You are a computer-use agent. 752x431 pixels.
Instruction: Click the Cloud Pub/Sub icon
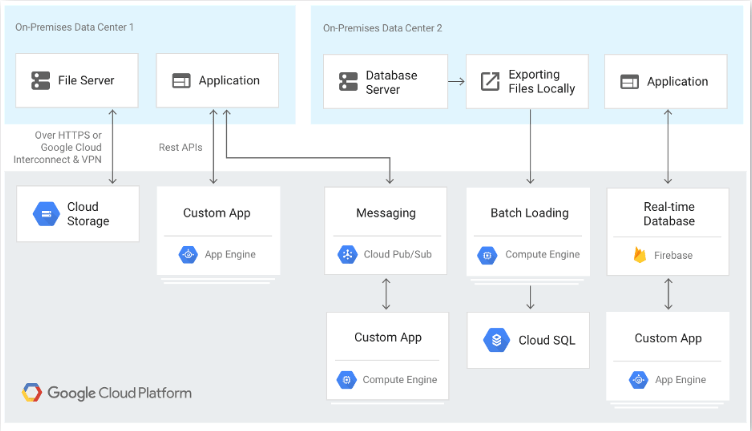coord(347,255)
